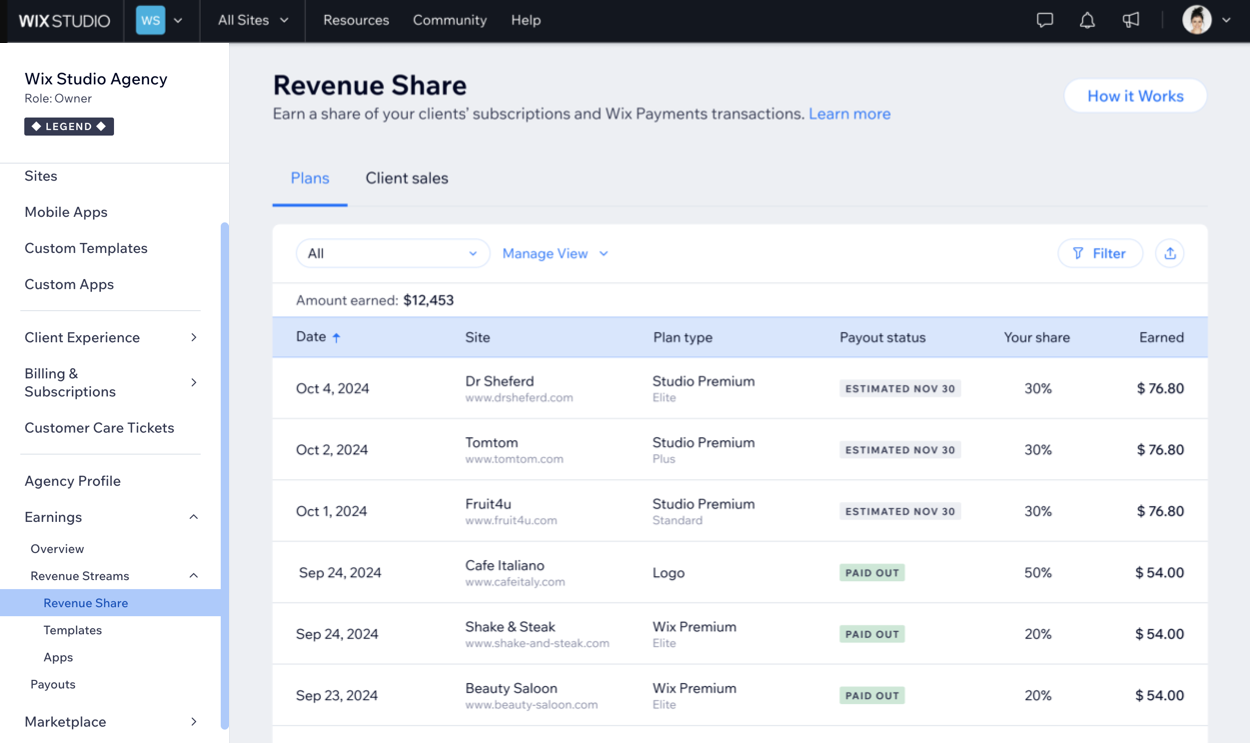This screenshot has height=743, width=1250.
Task: Open the user profile avatar
Action: 1197,20
